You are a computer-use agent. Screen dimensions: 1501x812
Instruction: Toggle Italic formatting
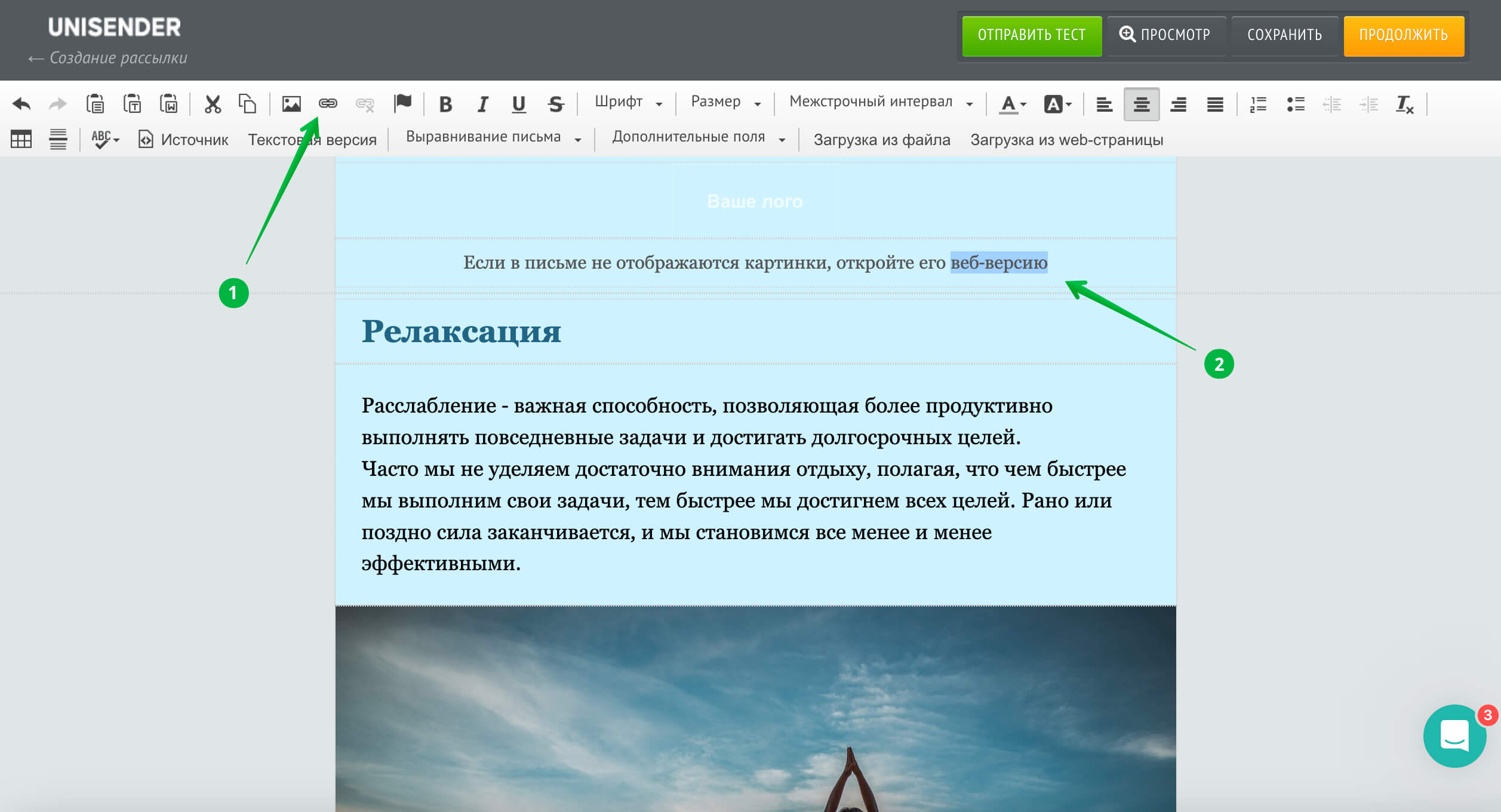click(482, 104)
